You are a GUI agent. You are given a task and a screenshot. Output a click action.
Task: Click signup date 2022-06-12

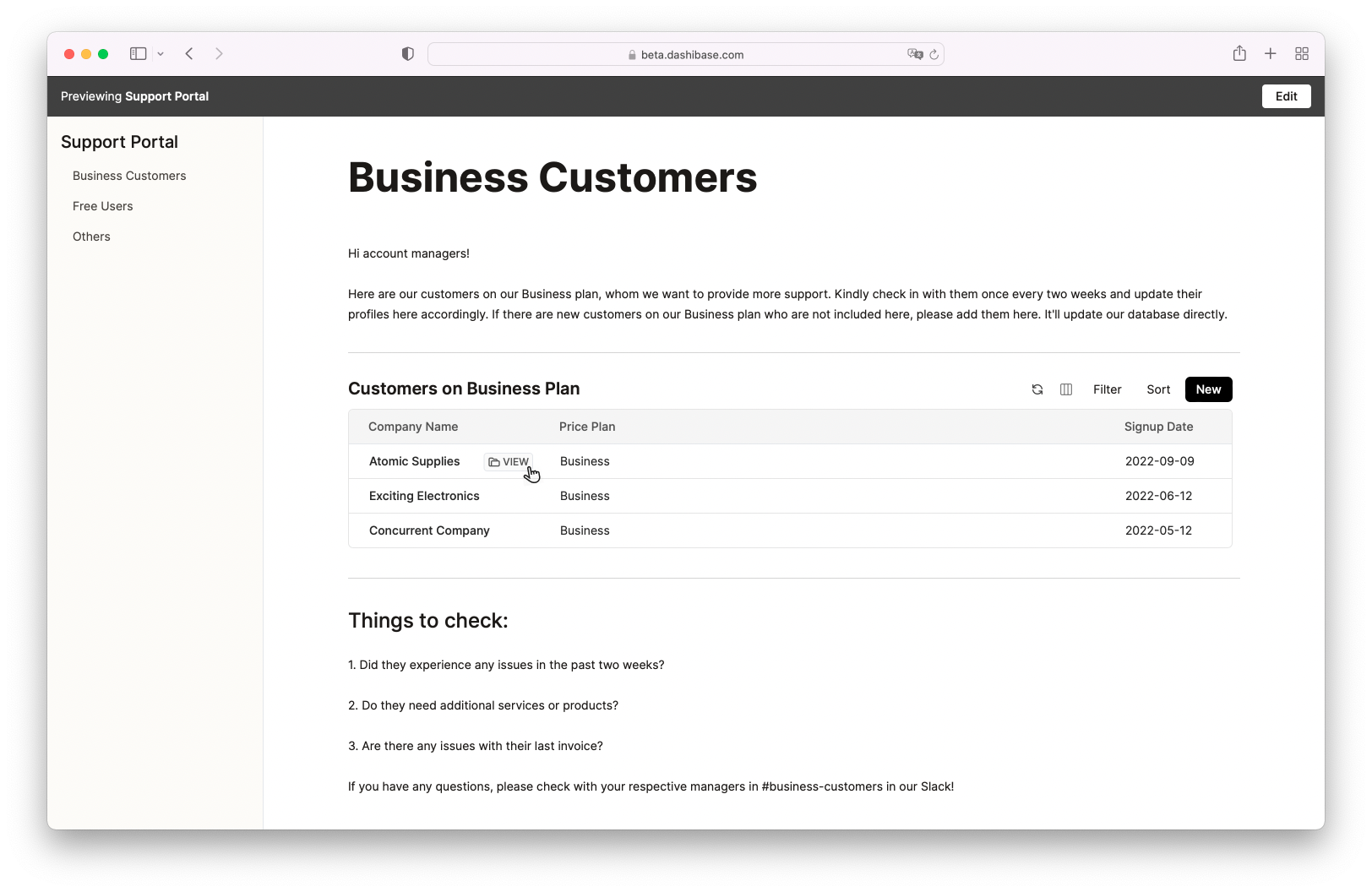(1158, 496)
